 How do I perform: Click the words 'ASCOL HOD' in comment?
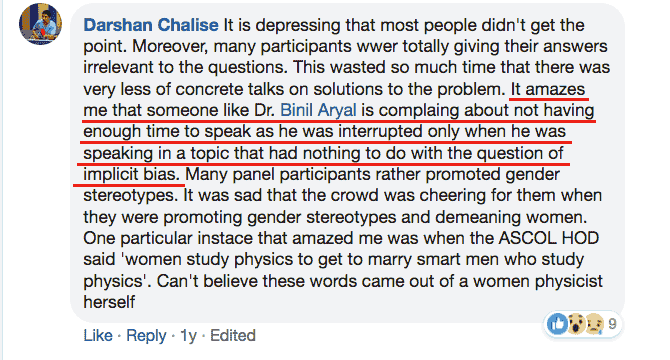point(549,238)
